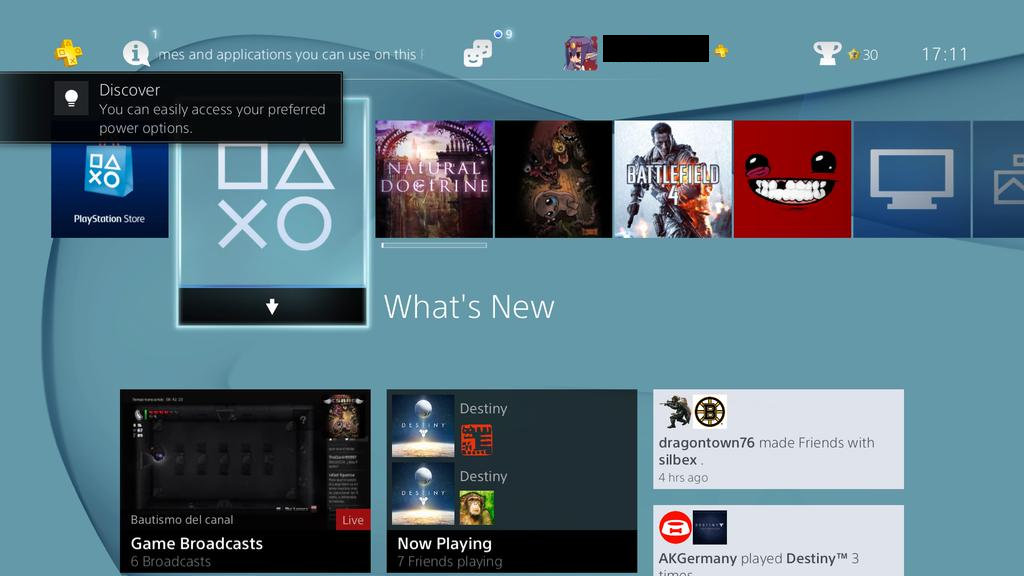The height and width of the screenshot is (576, 1024).
Task: Click "4 hrs ago" timestamp
Action: (x=683, y=477)
